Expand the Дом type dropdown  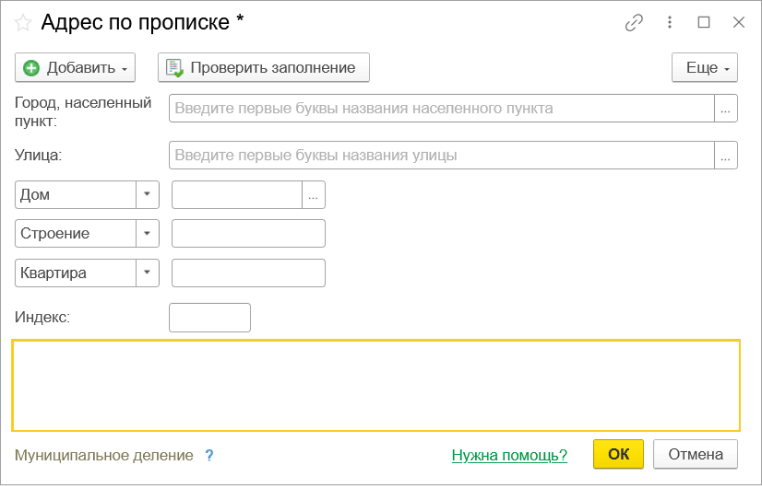148,195
